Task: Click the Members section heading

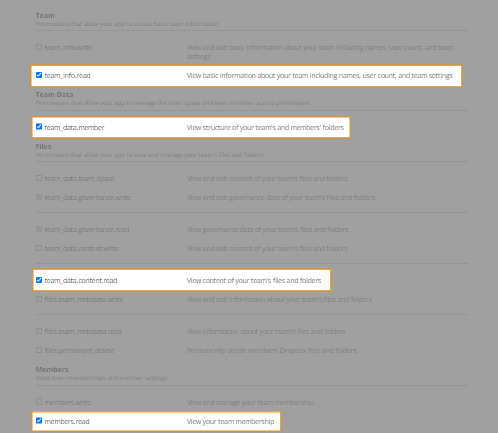Action: (52, 370)
